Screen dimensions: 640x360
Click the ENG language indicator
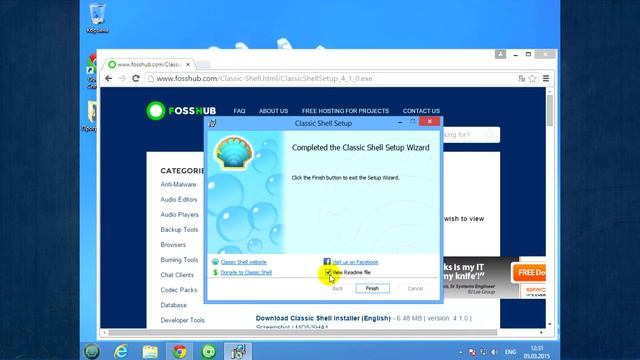tap(510, 352)
